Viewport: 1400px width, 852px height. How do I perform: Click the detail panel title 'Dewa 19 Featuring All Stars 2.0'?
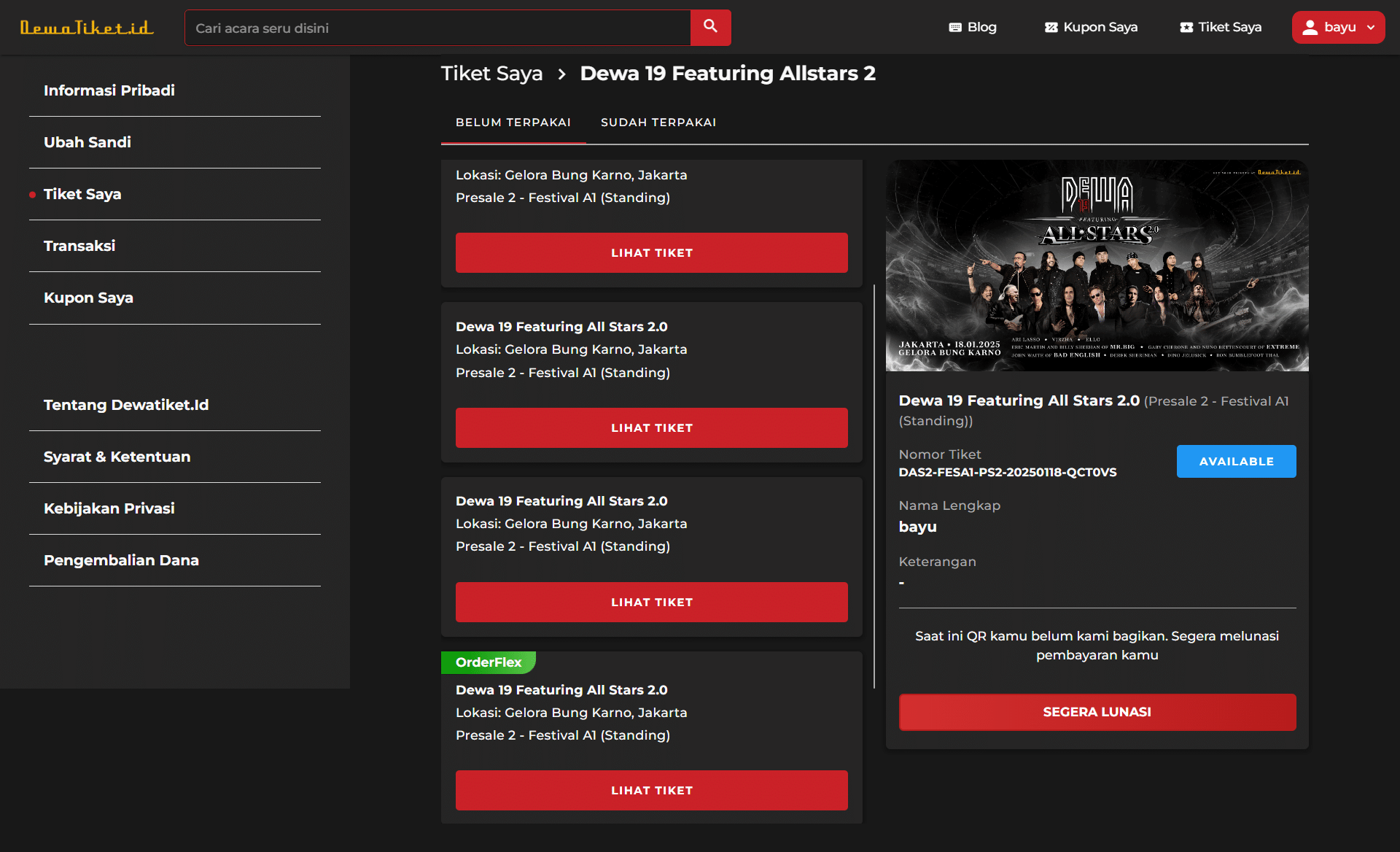[x=1019, y=400]
